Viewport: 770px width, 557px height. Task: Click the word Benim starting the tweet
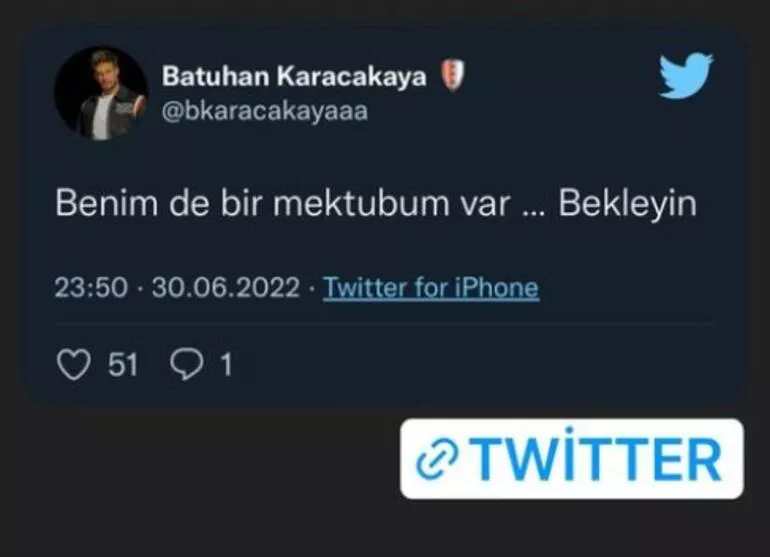click(x=106, y=203)
